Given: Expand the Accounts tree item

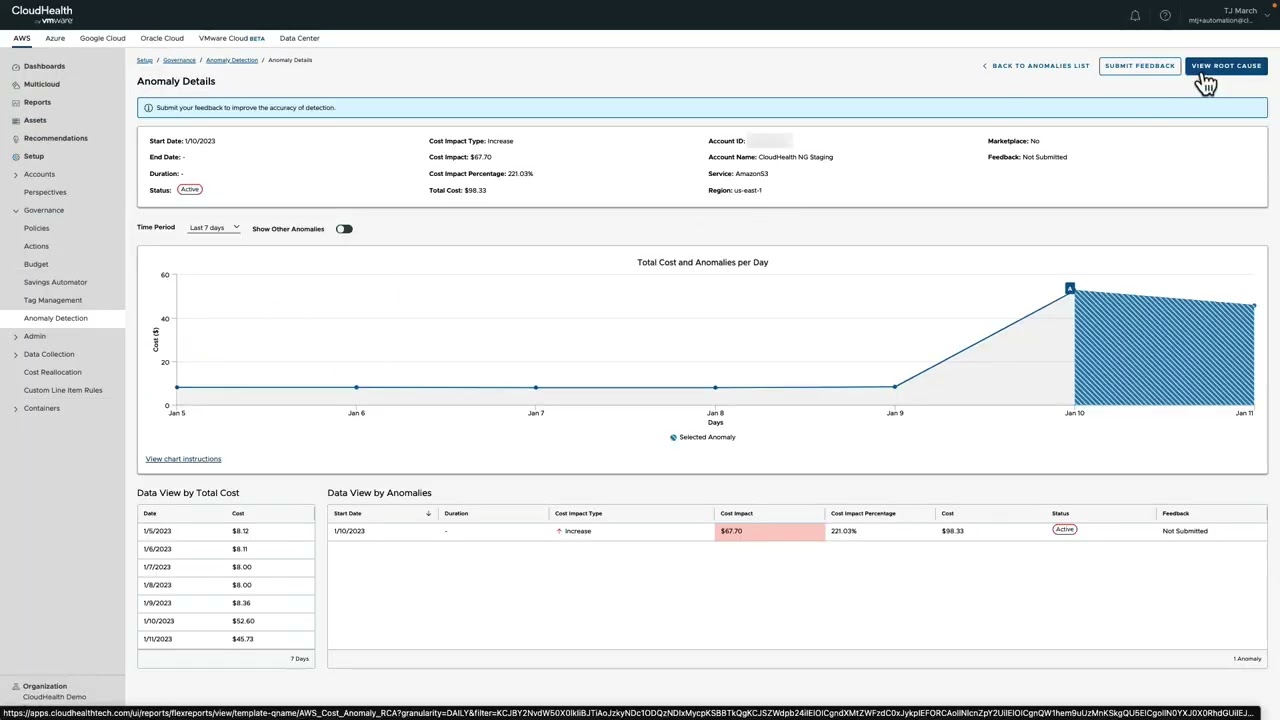Looking at the screenshot, I should [15, 174].
